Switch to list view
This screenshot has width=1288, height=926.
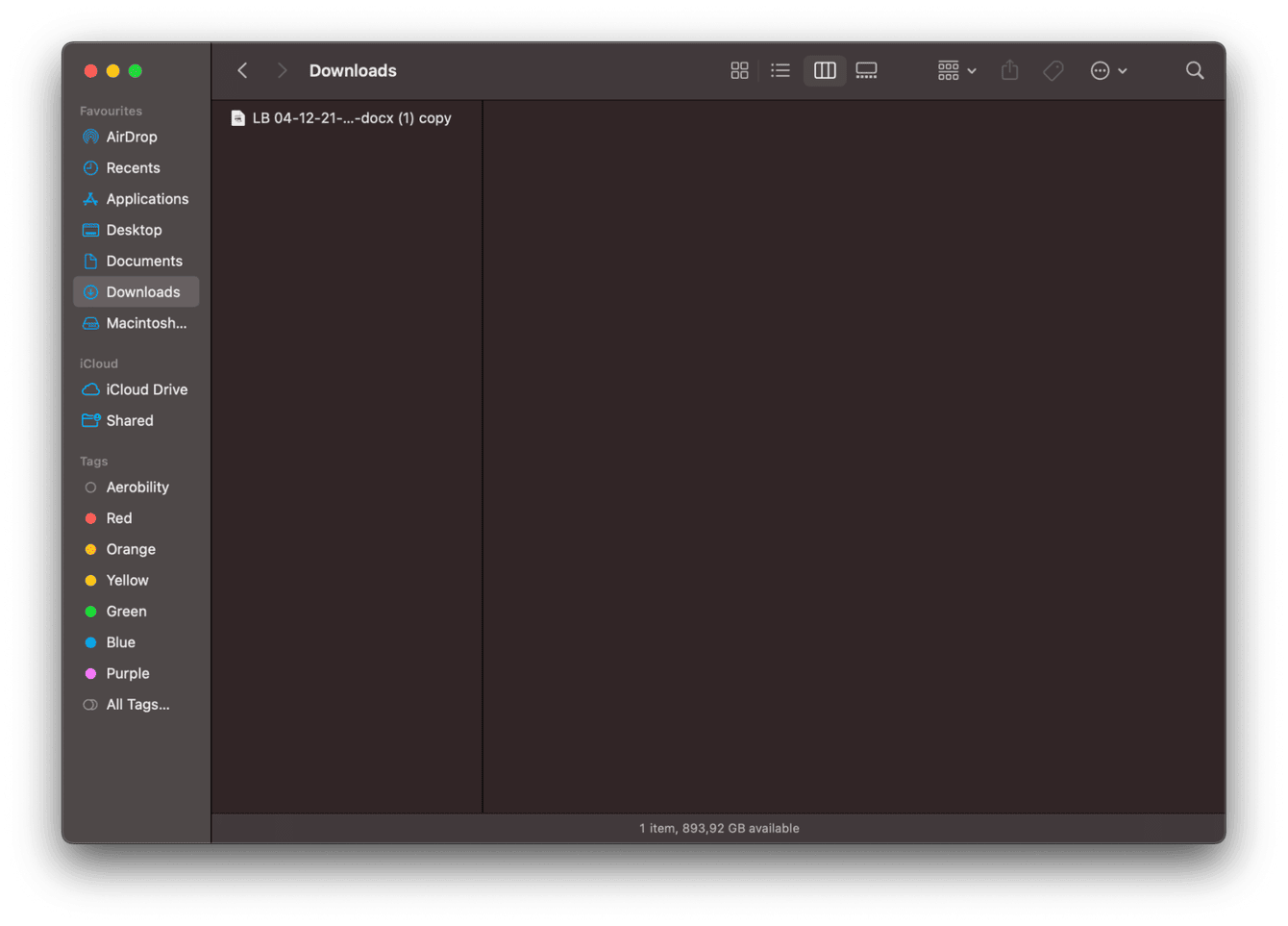click(x=780, y=70)
